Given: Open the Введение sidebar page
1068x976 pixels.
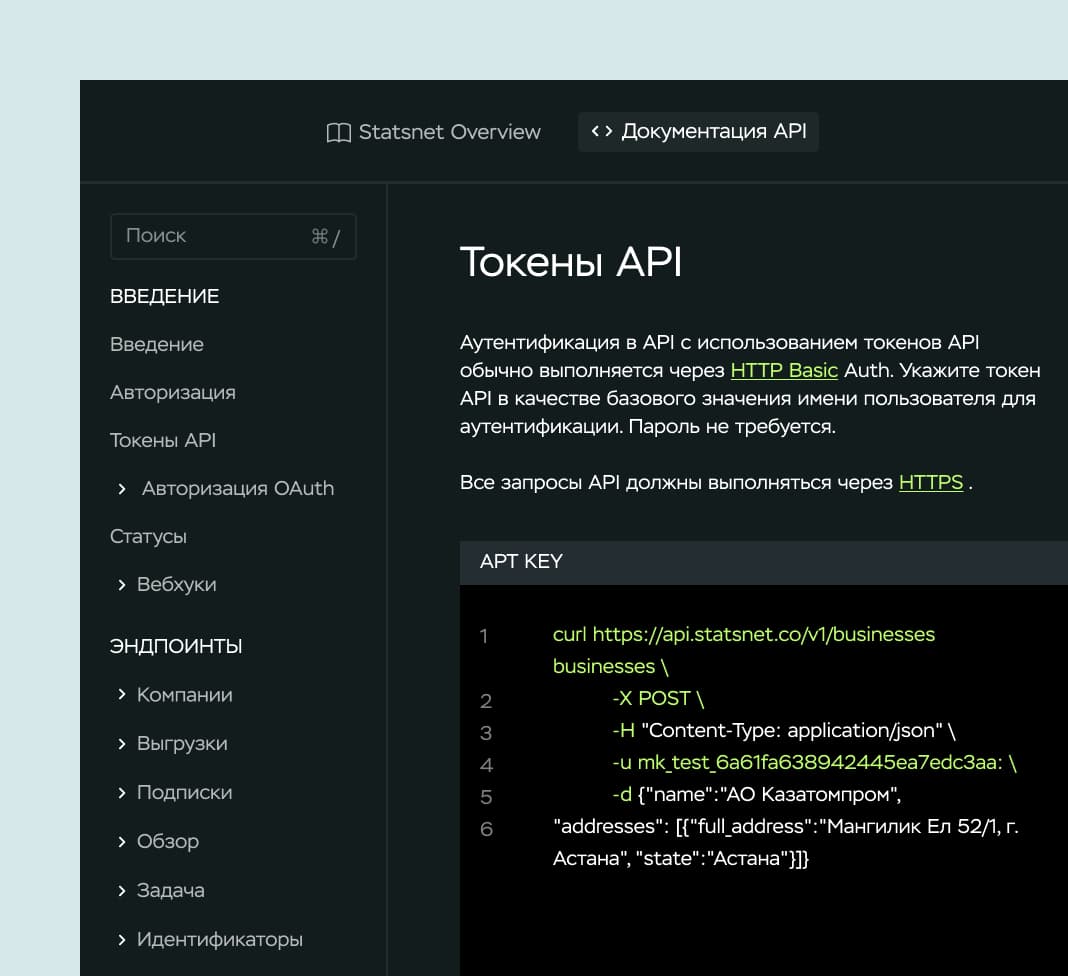Looking at the screenshot, I should (x=157, y=345).
